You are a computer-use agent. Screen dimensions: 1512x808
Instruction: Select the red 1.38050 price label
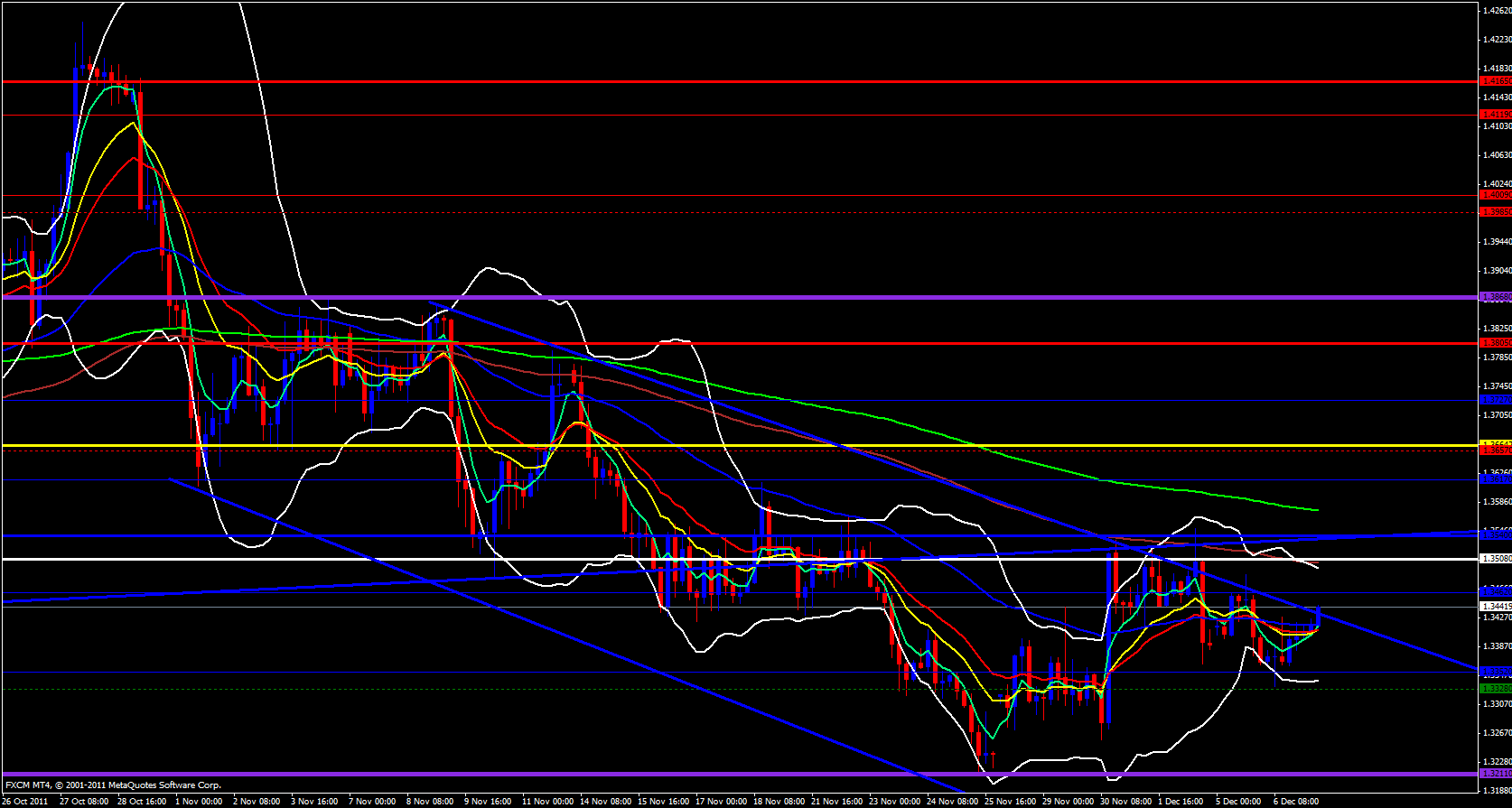(1496, 343)
